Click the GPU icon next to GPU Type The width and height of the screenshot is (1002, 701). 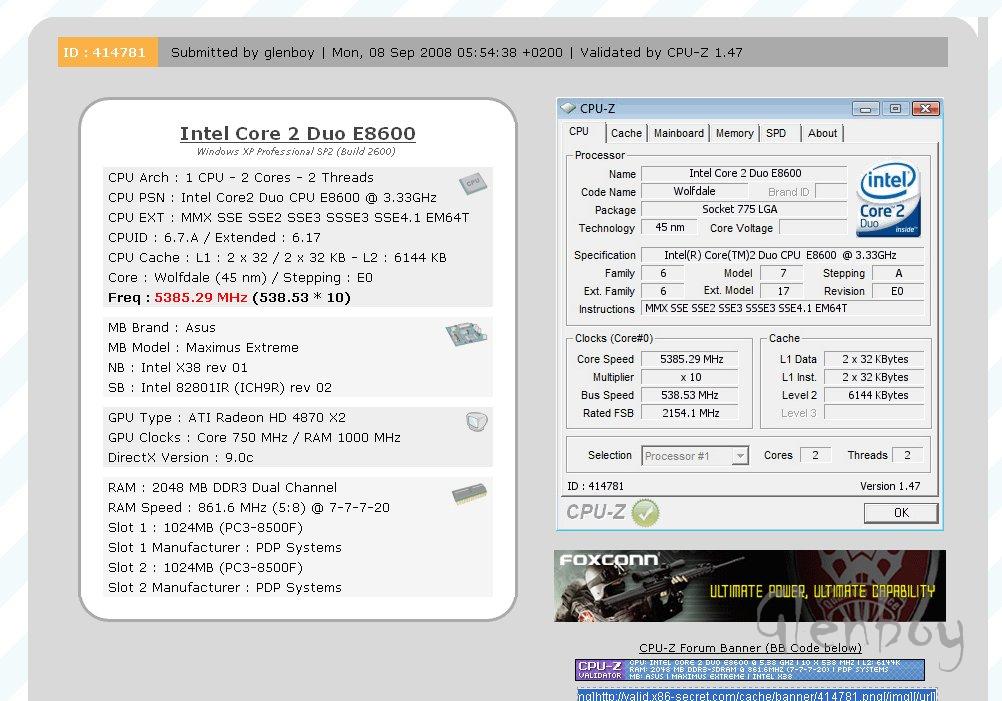pyautogui.click(x=476, y=422)
